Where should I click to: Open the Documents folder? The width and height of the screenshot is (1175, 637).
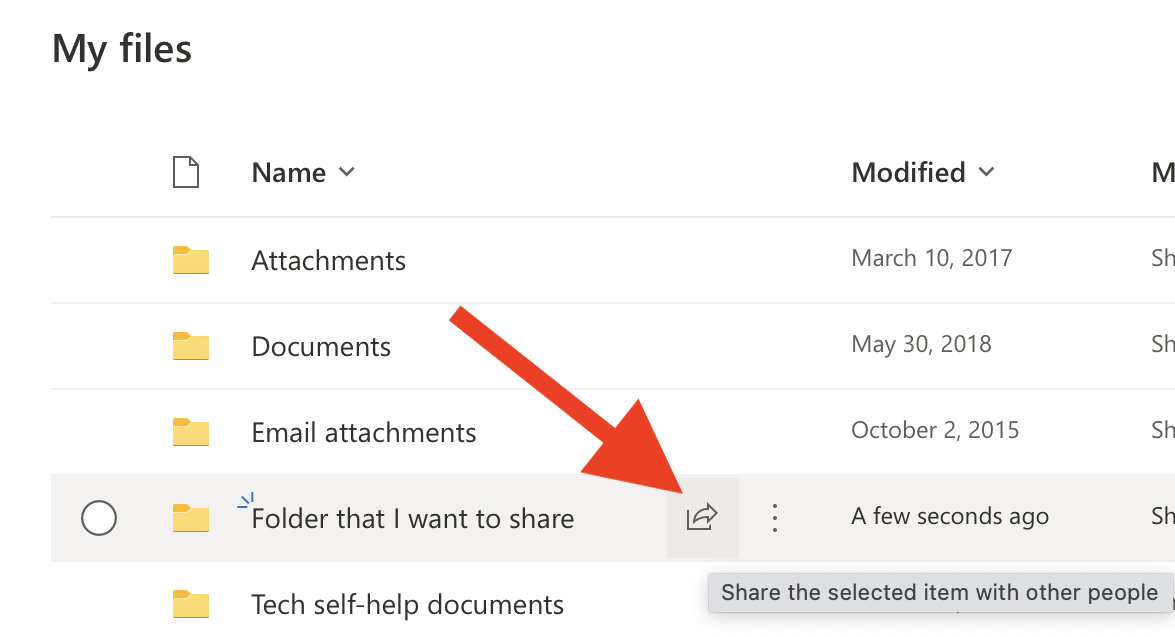pos(321,347)
